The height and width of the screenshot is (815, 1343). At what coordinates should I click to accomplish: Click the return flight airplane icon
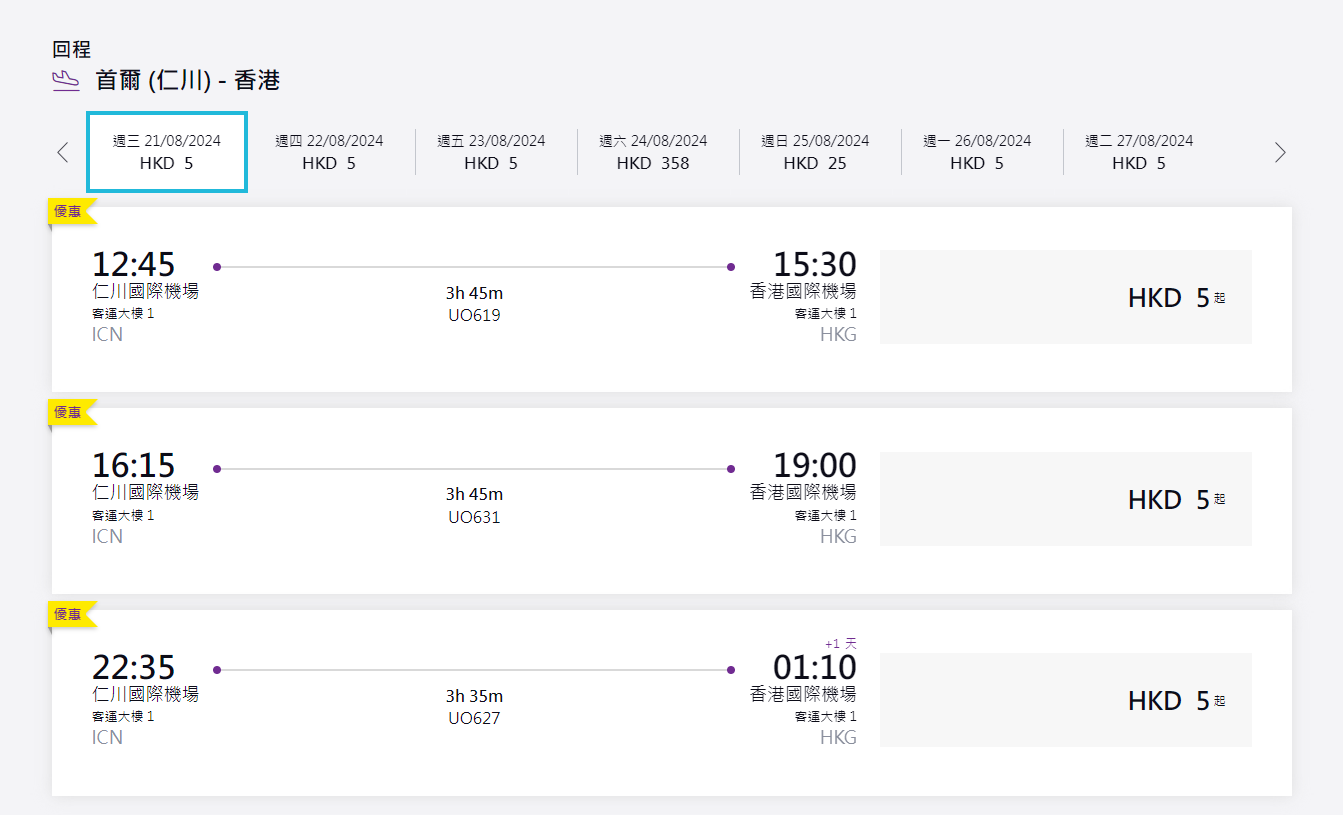click(x=65, y=81)
